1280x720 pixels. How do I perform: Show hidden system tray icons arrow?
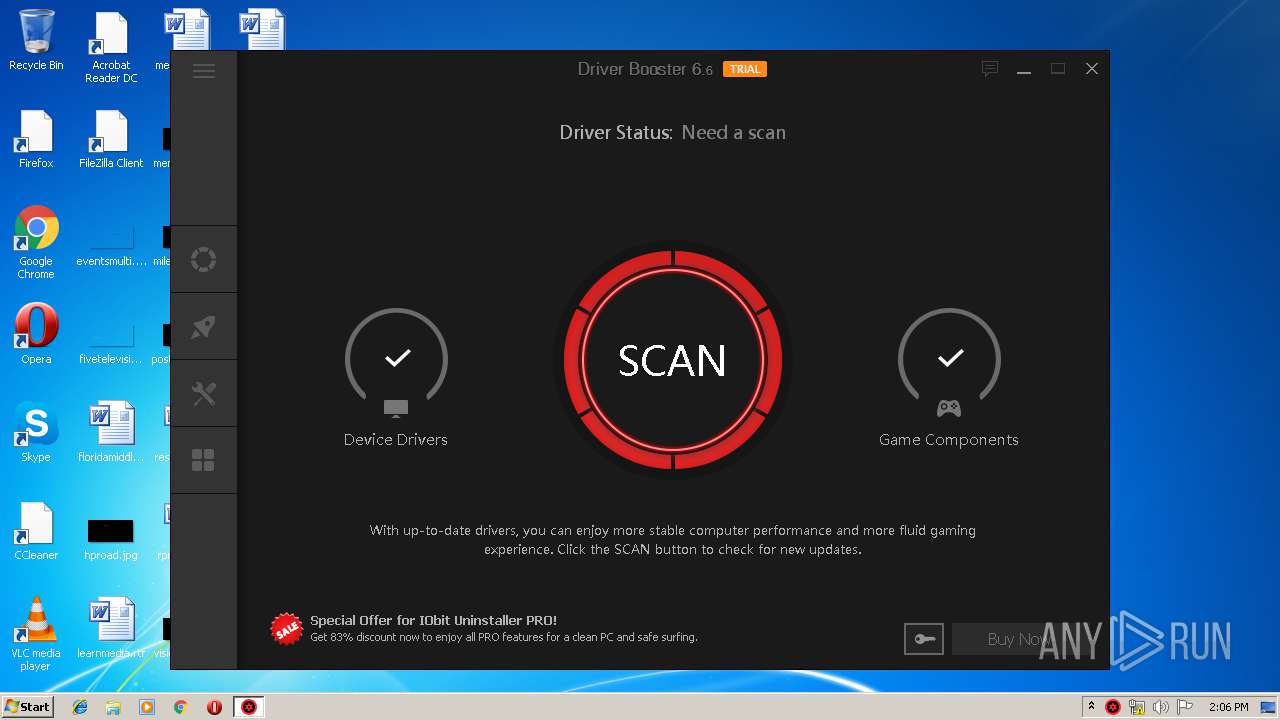point(1091,707)
